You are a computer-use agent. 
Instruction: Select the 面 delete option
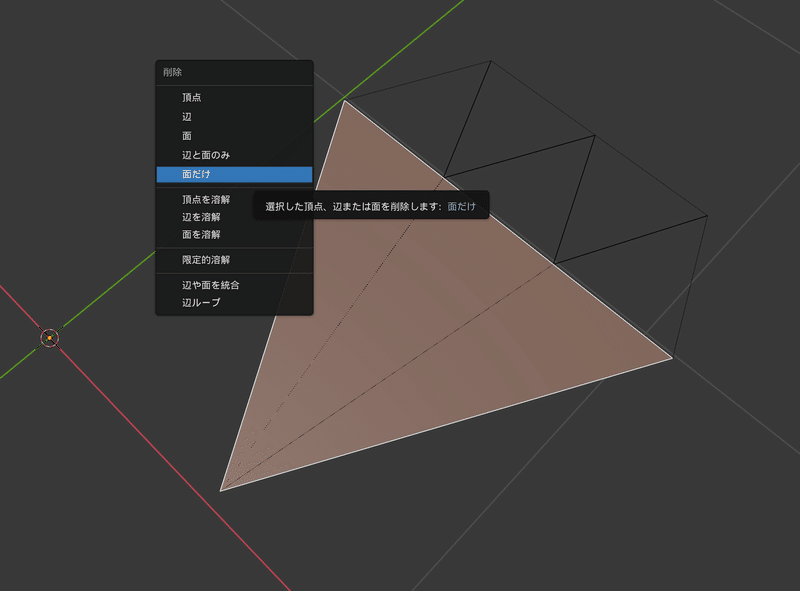(234, 136)
